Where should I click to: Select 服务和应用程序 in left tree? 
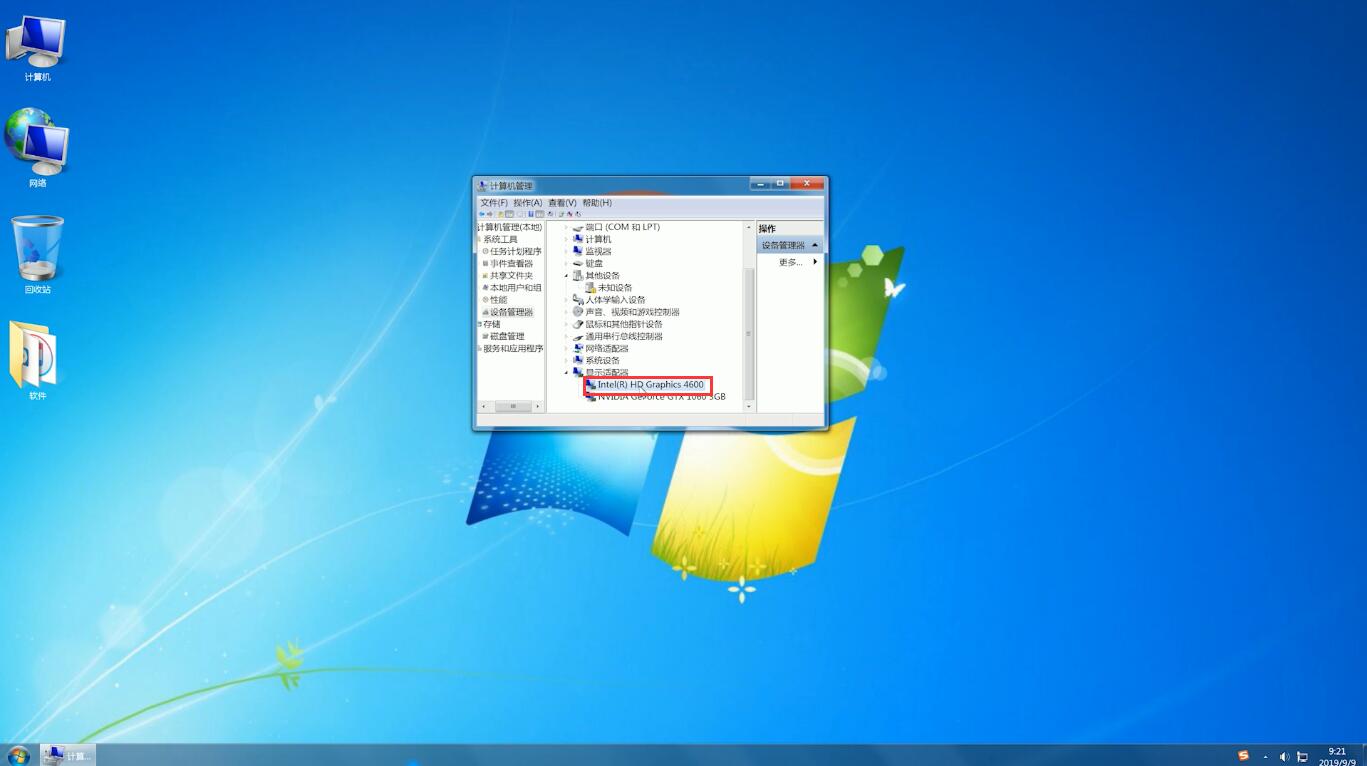(513, 348)
